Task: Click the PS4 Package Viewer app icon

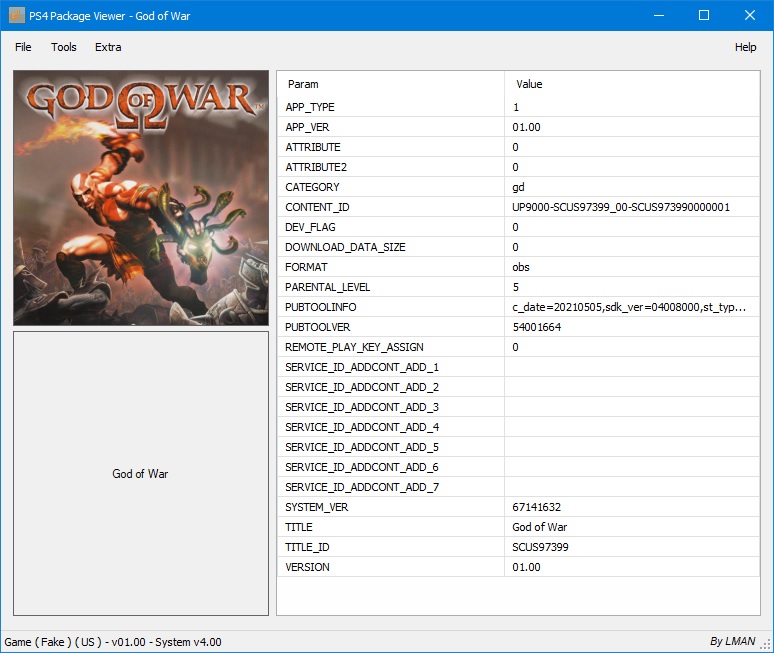Action: coord(16,16)
